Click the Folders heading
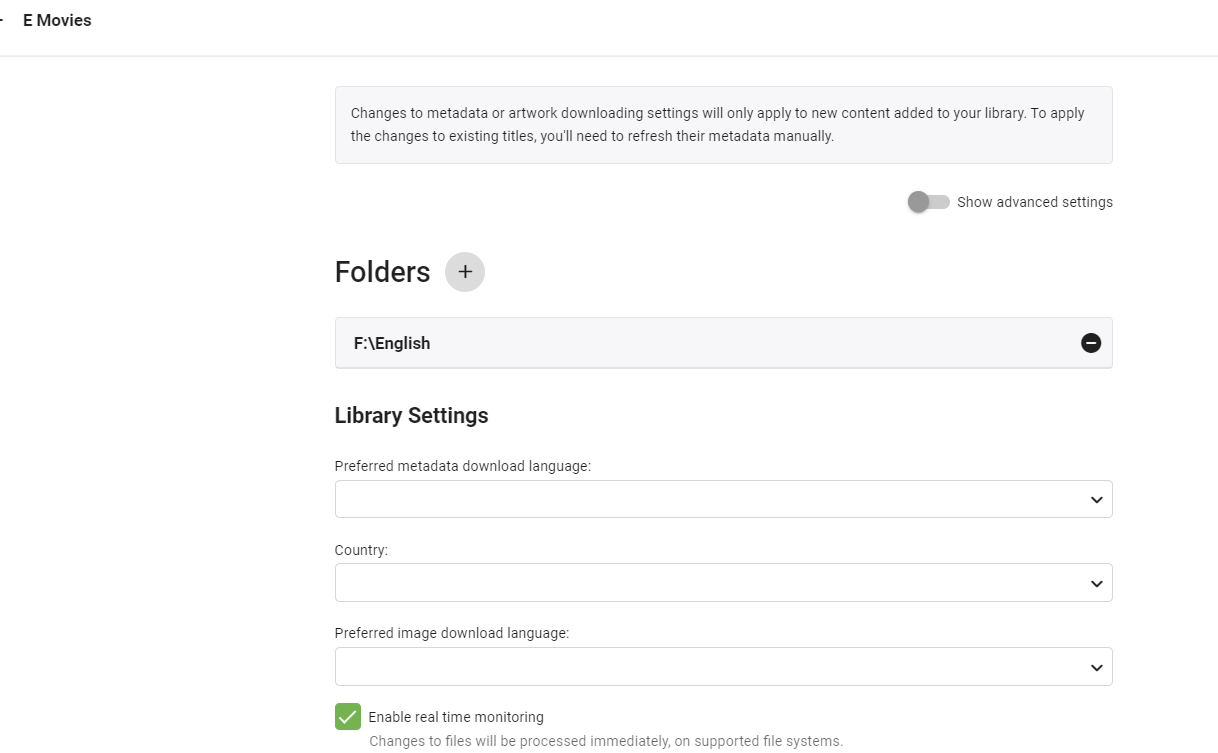1218x753 pixels. point(382,272)
